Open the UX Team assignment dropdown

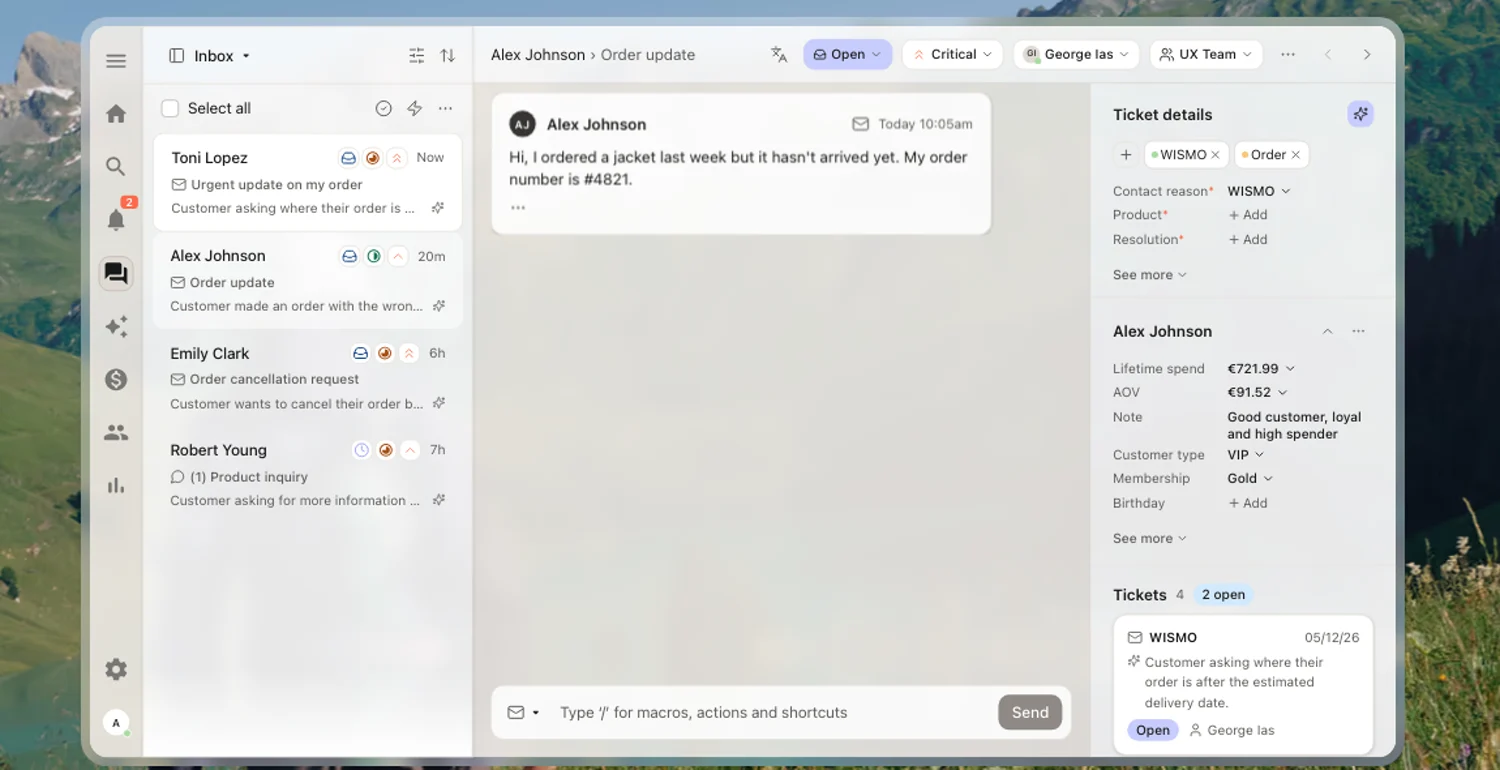(x=1206, y=55)
